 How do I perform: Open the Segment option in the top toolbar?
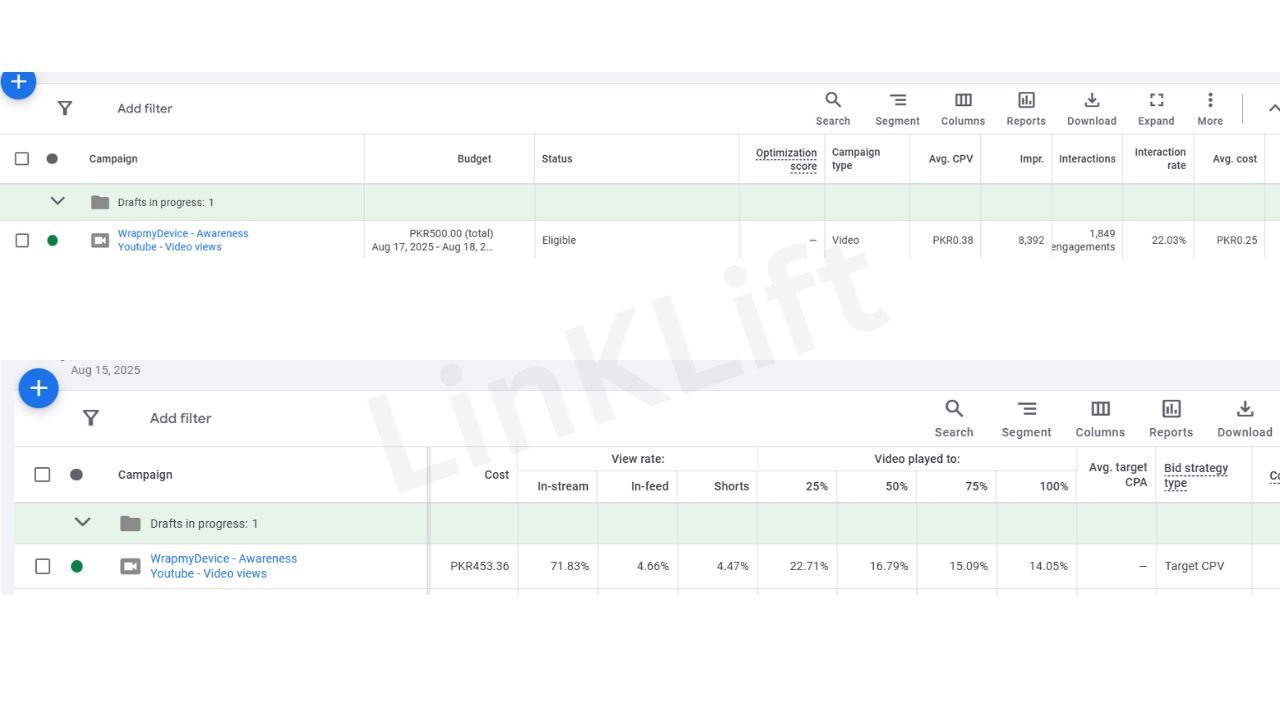point(897,101)
